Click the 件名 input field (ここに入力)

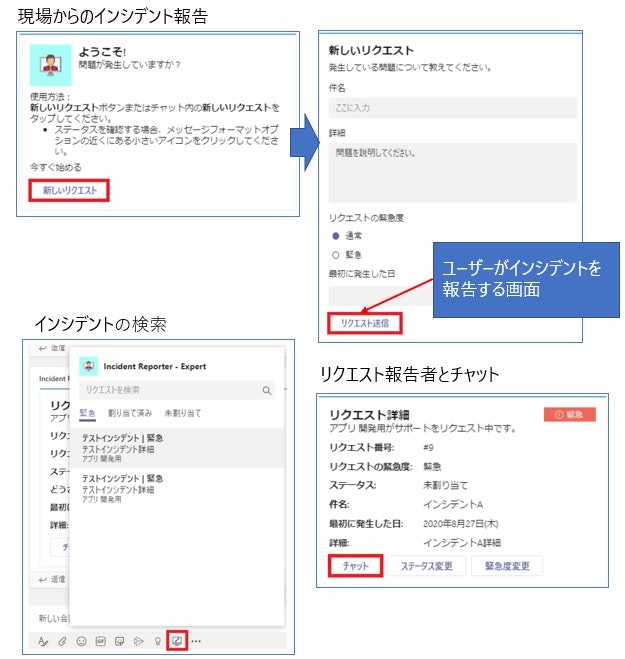[452, 108]
